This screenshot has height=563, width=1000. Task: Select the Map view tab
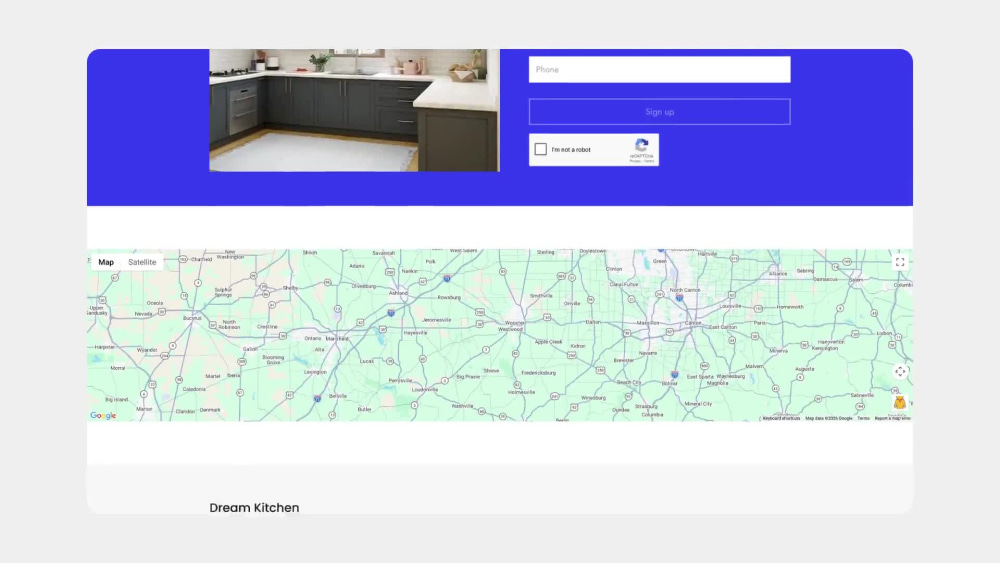point(106,262)
